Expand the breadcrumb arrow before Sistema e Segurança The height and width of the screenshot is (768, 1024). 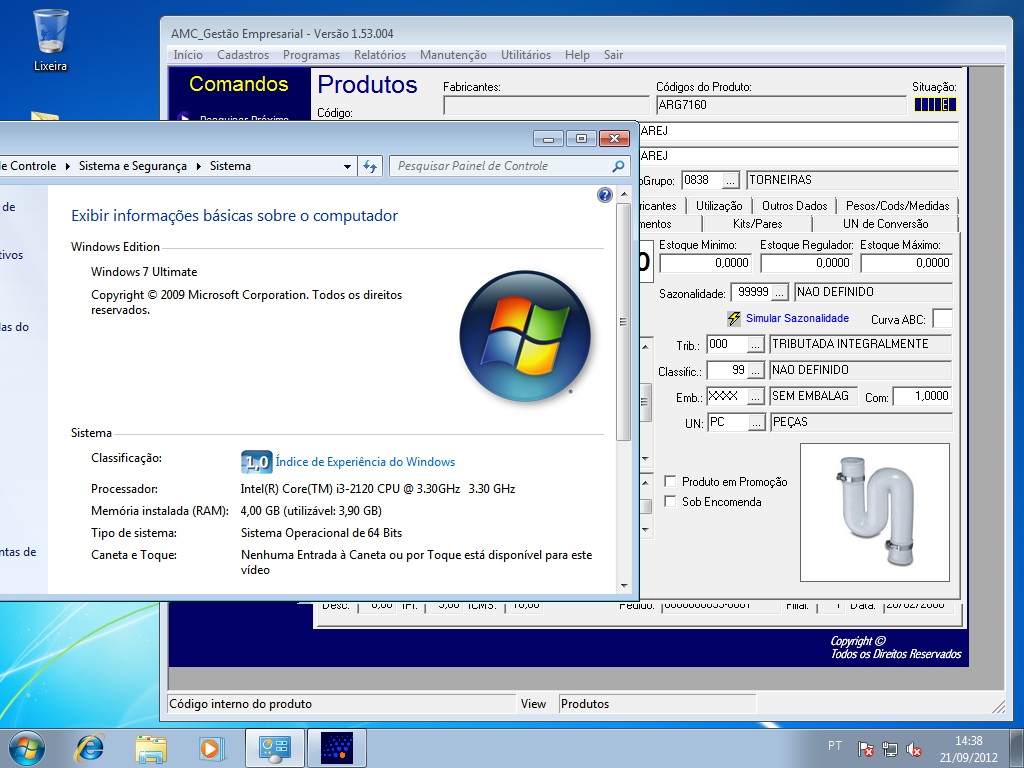tap(67, 167)
